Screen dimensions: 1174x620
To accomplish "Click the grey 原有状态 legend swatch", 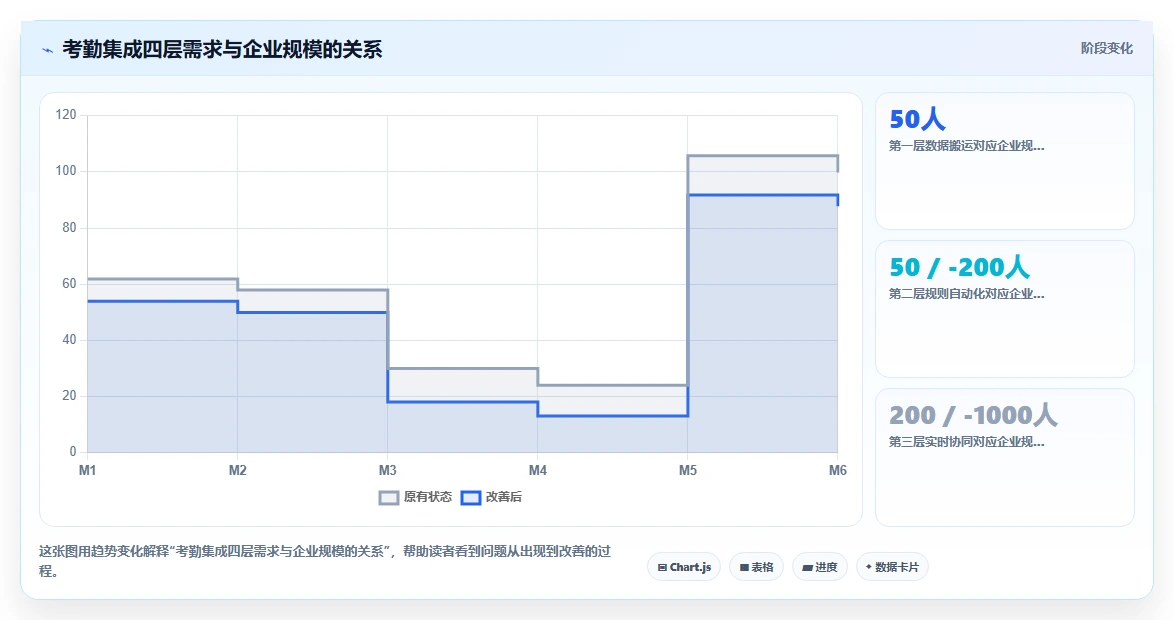I will pyautogui.click(x=389, y=498).
